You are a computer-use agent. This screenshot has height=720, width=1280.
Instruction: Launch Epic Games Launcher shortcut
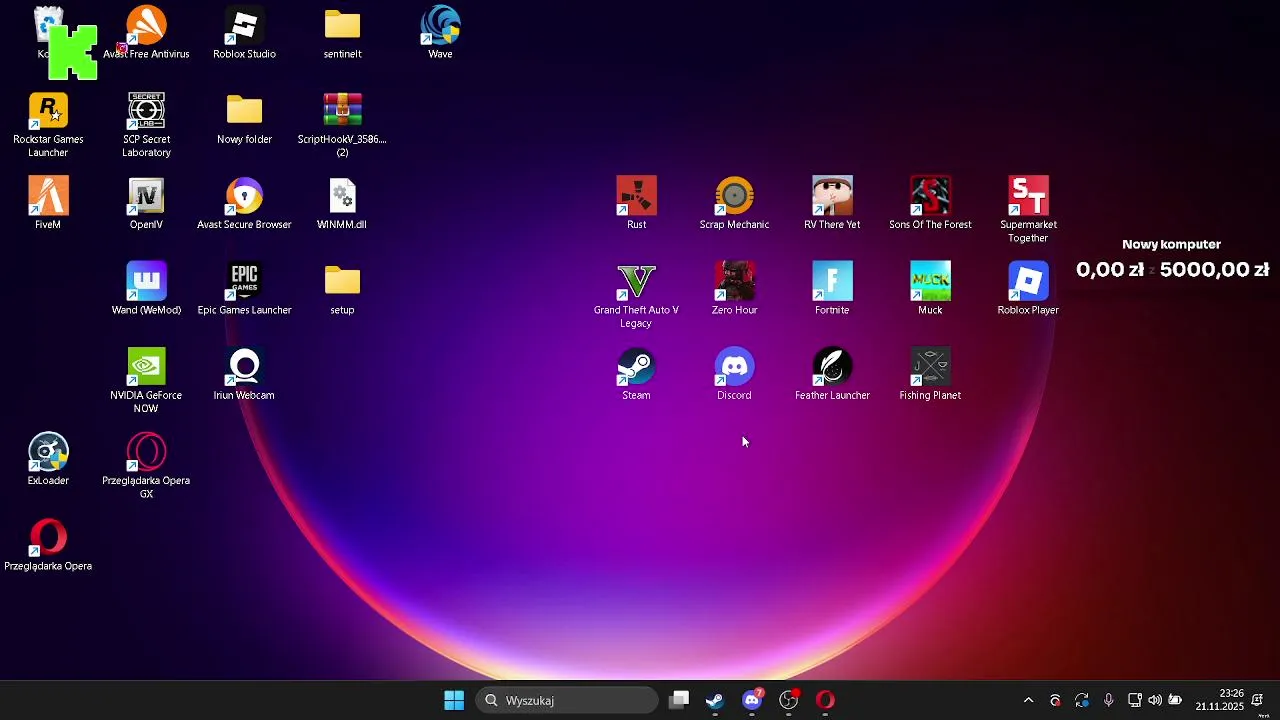coord(244,289)
